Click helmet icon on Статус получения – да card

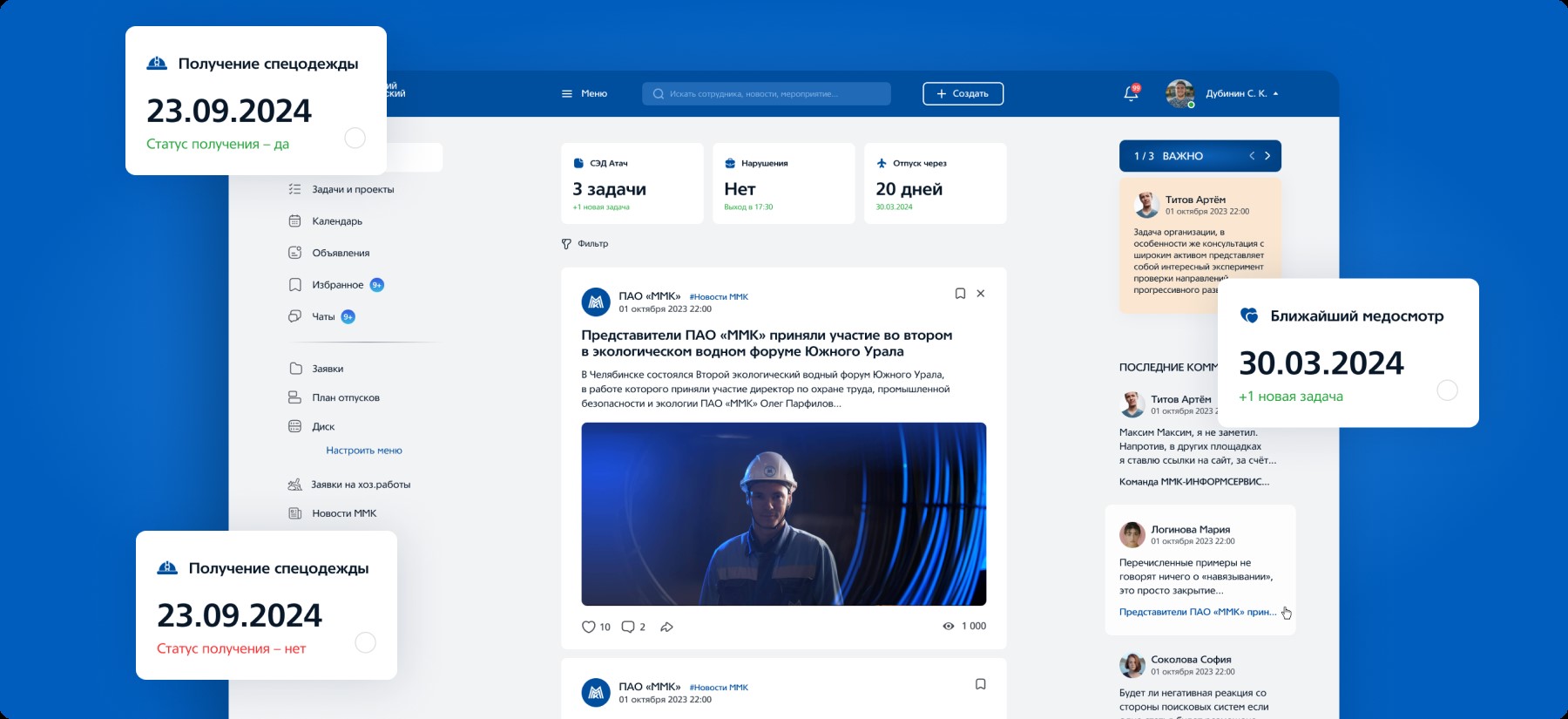click(x=157, y=64)
